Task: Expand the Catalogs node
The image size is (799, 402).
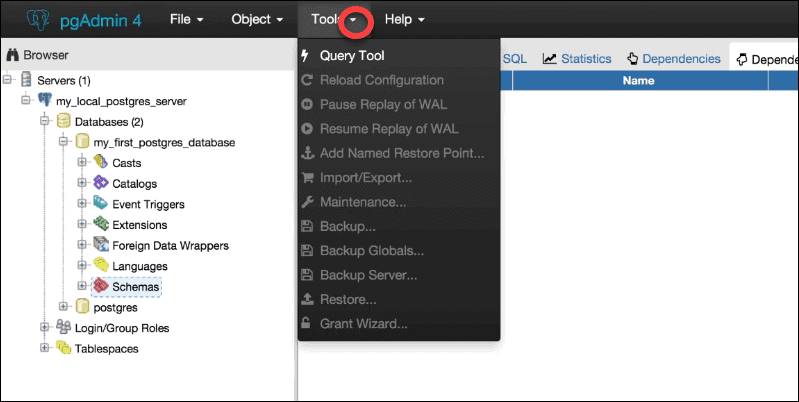Action: point(82,183)
